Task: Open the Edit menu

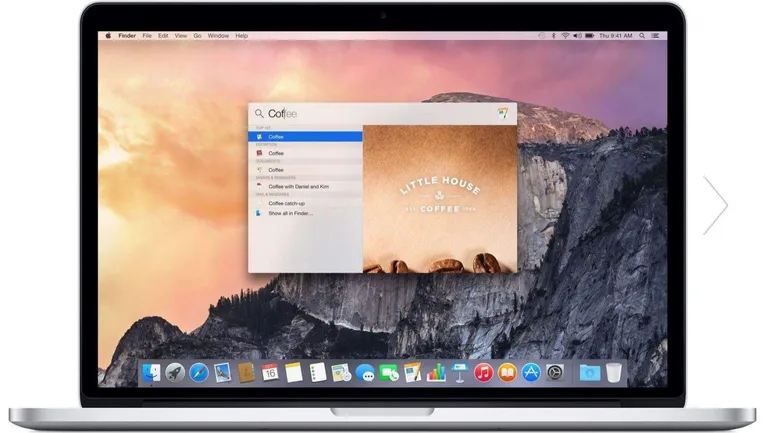Action: (x=163, y=36)
